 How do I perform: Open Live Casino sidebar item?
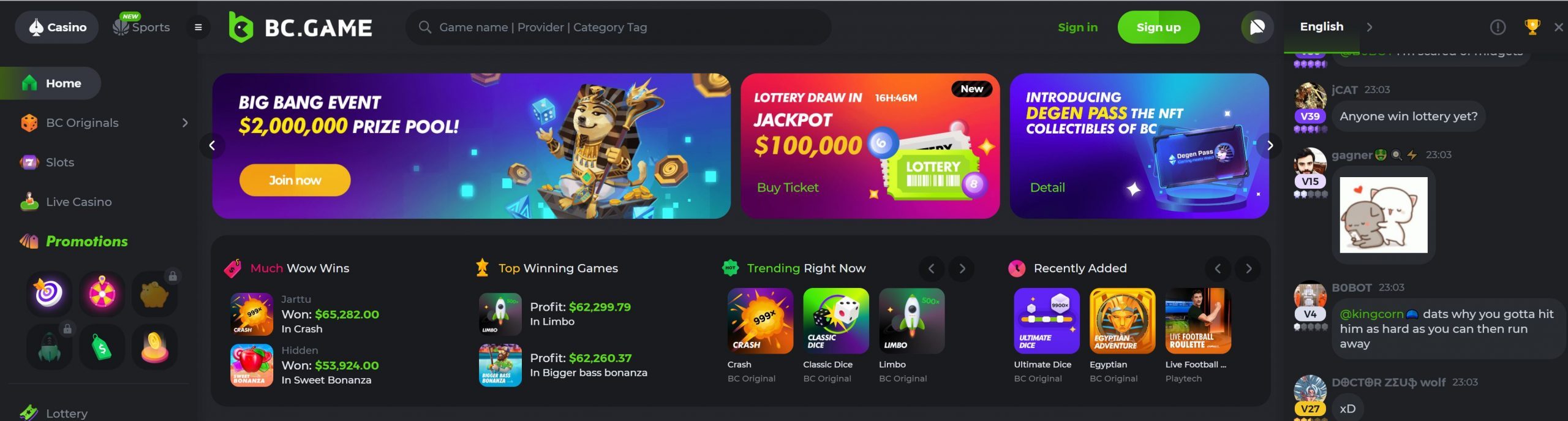pos(78,202)
